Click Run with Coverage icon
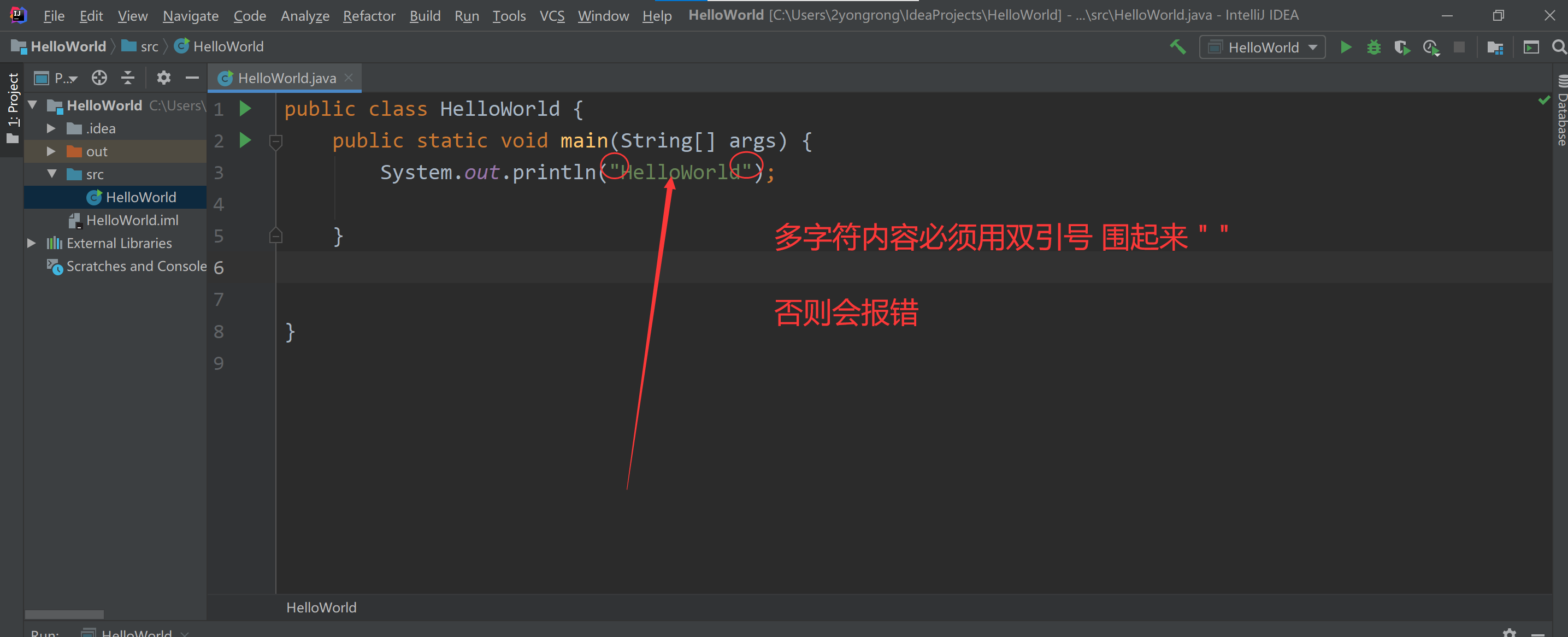The width and height of the screenshot is (1568, 637). 1402,47
